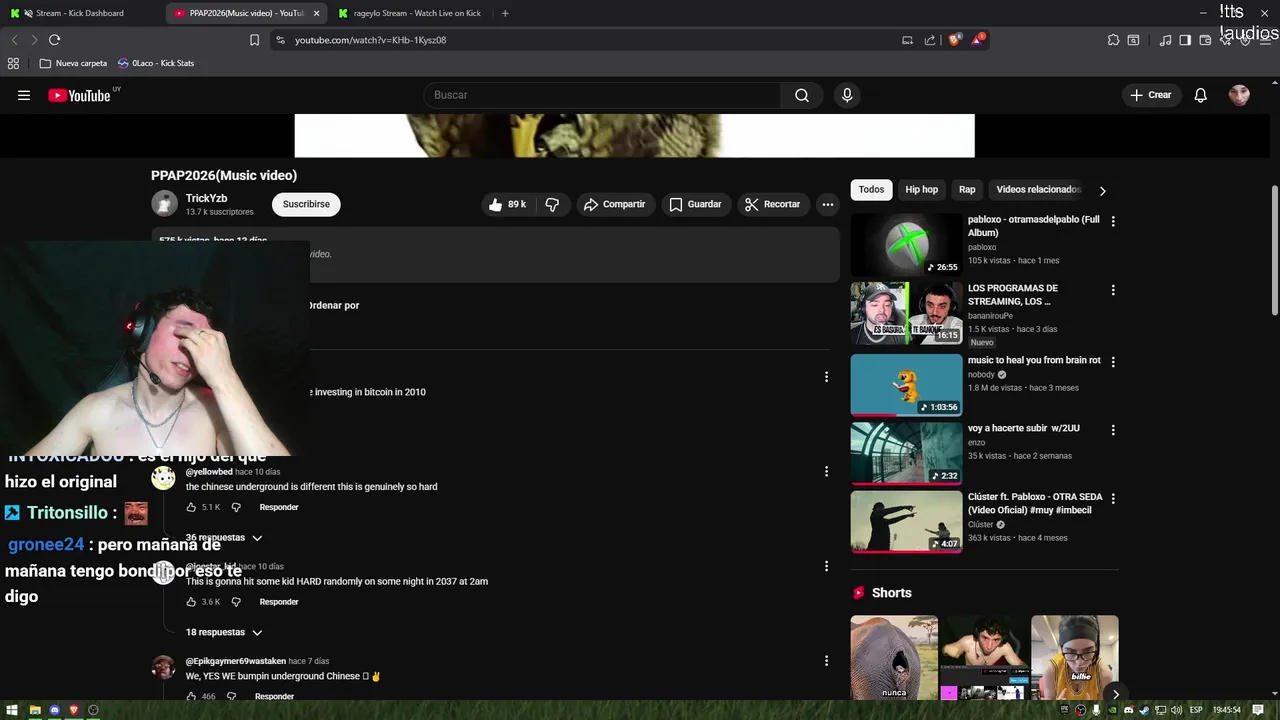Start voice search with microphone icon
The width and height of the screenshot is (1280, 720).
[x=847, y=95]
